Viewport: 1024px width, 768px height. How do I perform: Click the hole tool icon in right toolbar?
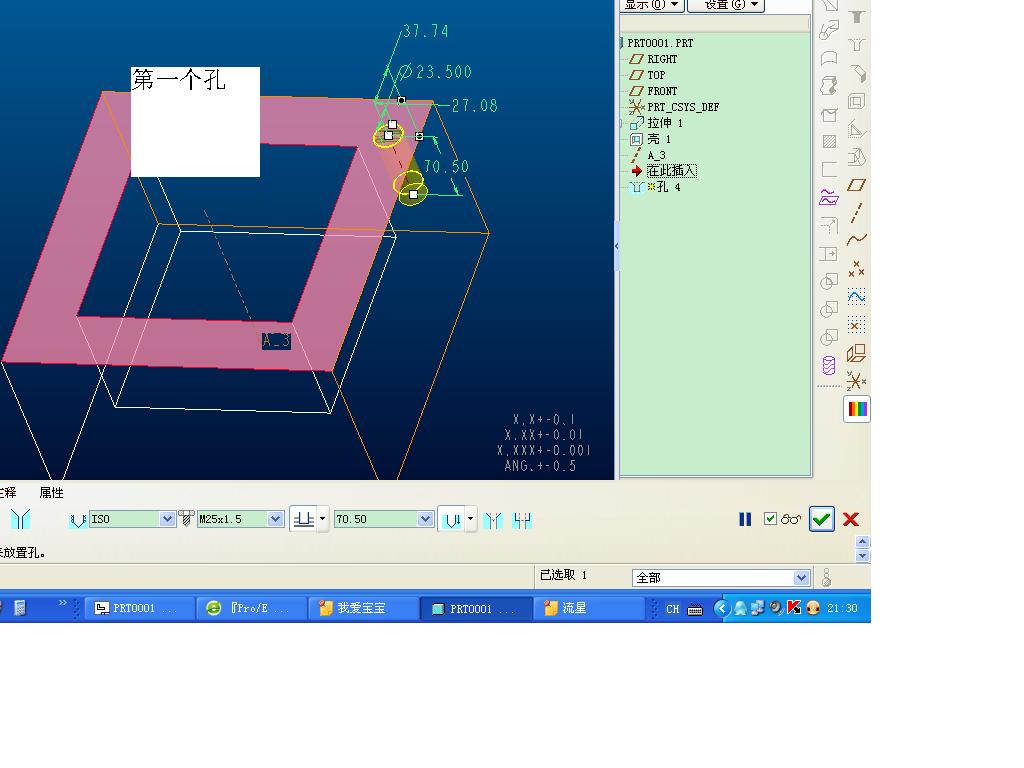[x=856, y=45]
